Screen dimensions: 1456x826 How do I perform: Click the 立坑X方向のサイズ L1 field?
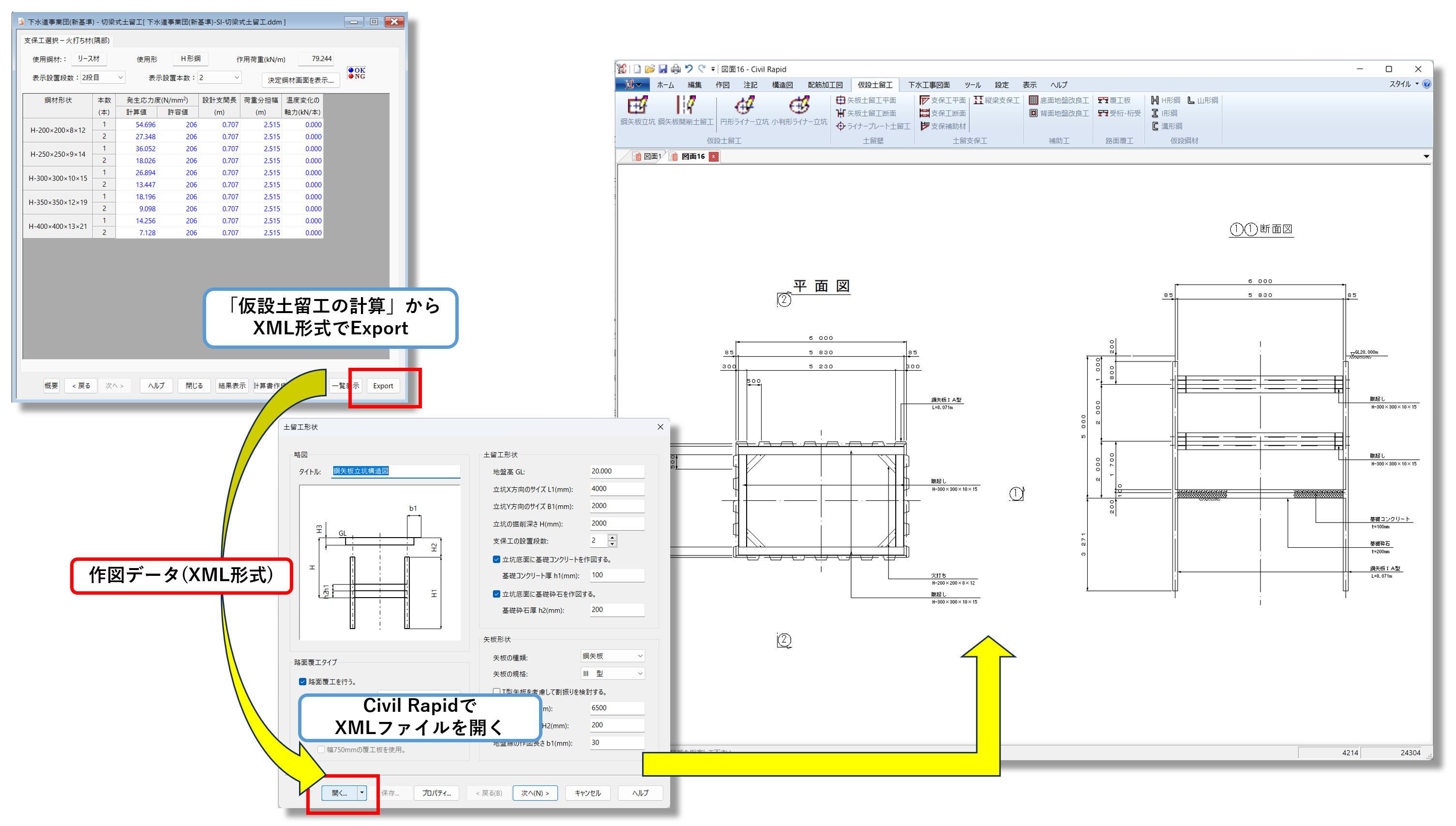pyautogui.click(x=616, y=488)
